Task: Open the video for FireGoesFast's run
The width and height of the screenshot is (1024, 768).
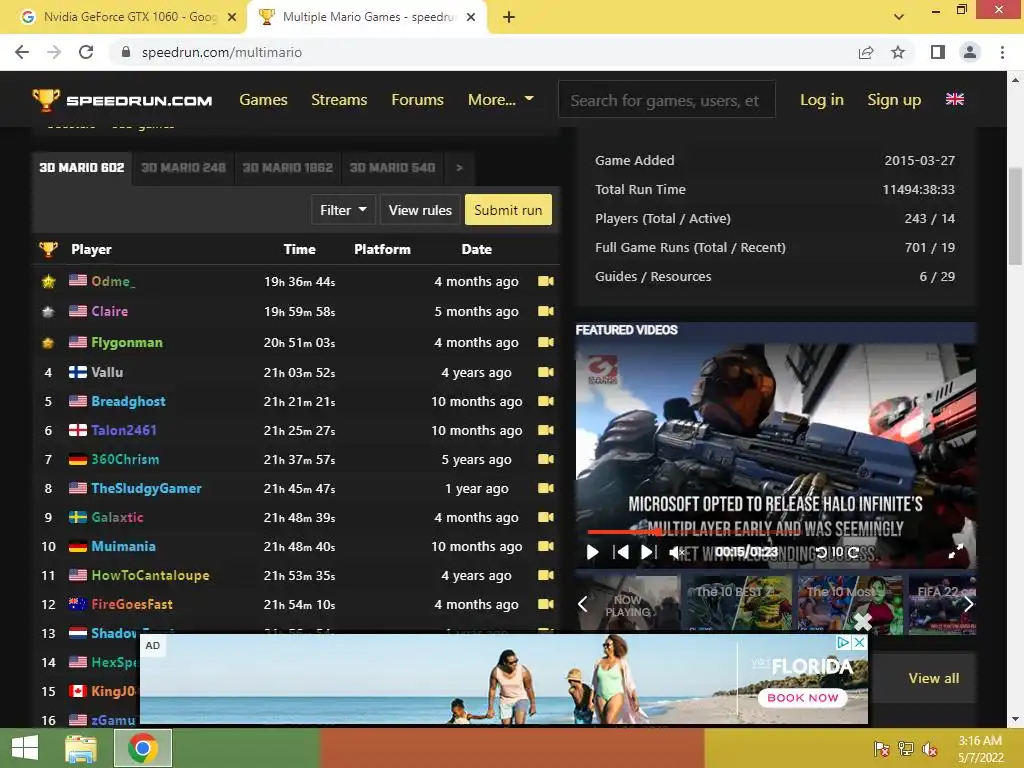Action: tap(546, 604)
